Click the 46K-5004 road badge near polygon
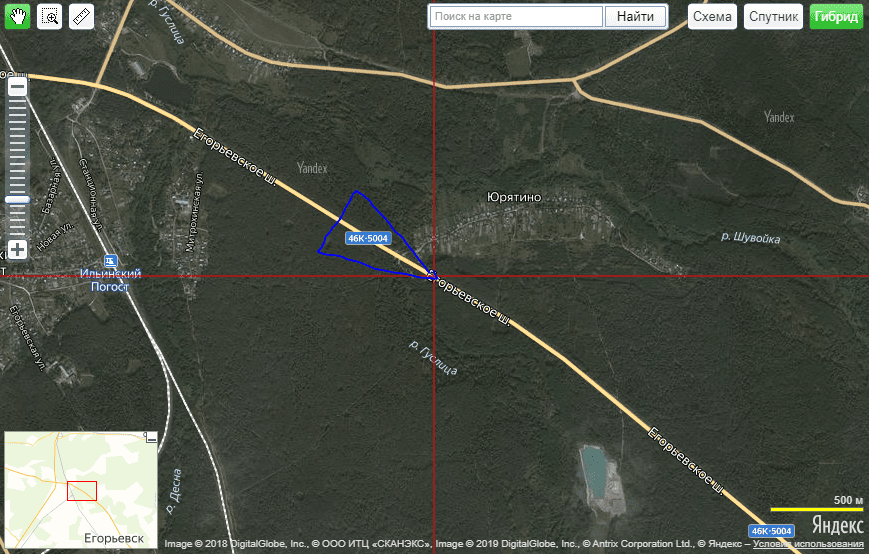 point(367,238)
